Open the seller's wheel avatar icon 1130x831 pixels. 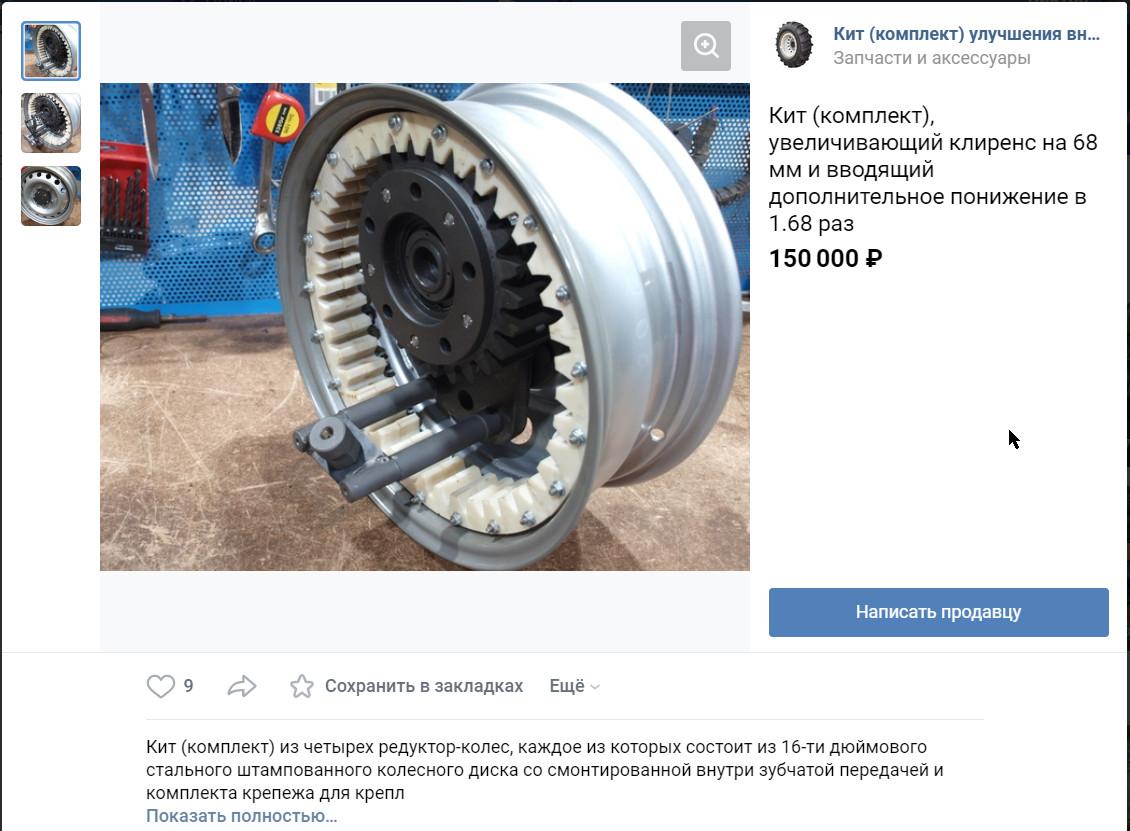793,45
